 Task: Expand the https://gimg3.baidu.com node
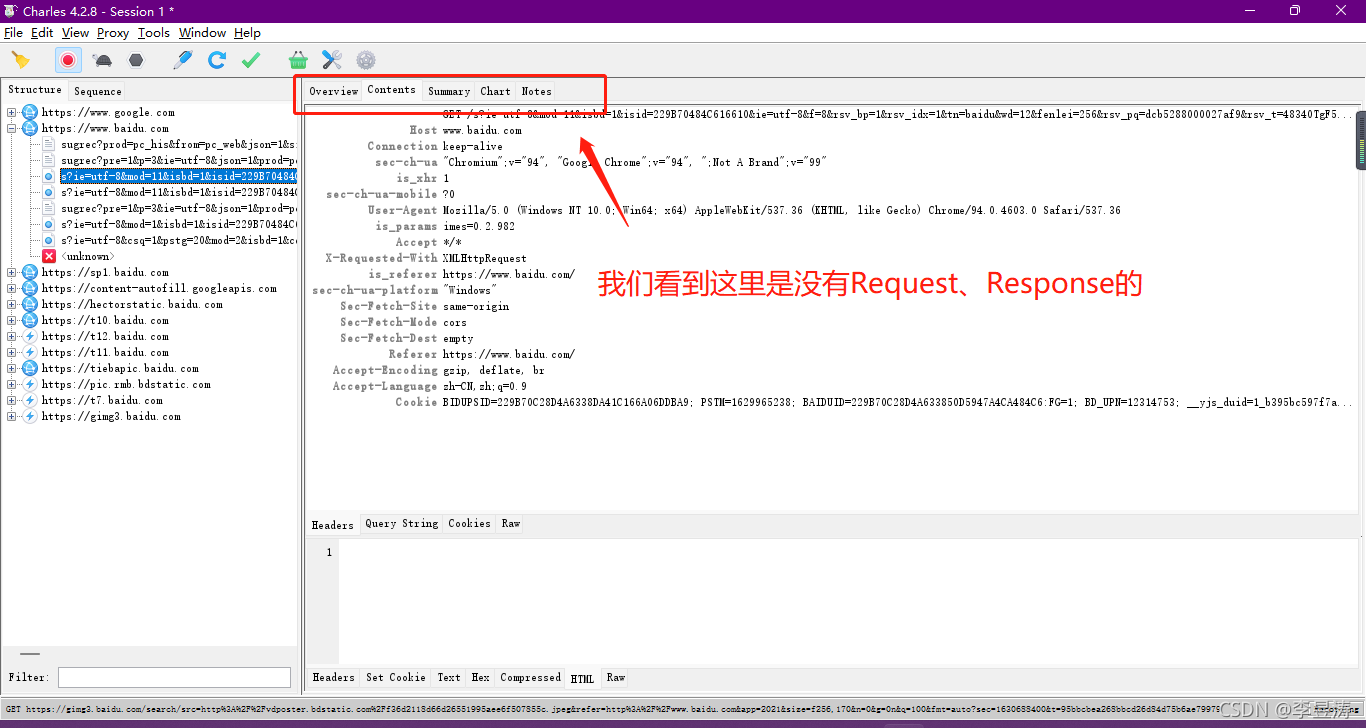point(12,416)
